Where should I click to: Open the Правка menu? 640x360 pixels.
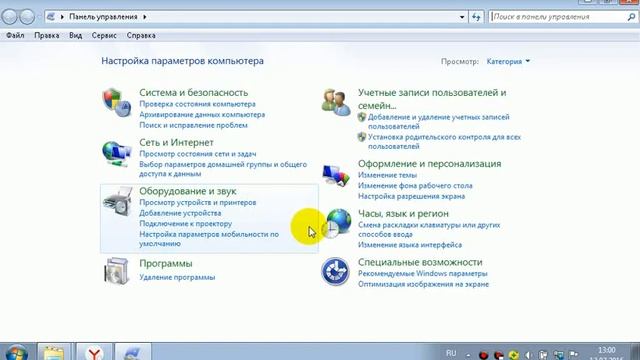pyautogui.click(x=47, y=36)
